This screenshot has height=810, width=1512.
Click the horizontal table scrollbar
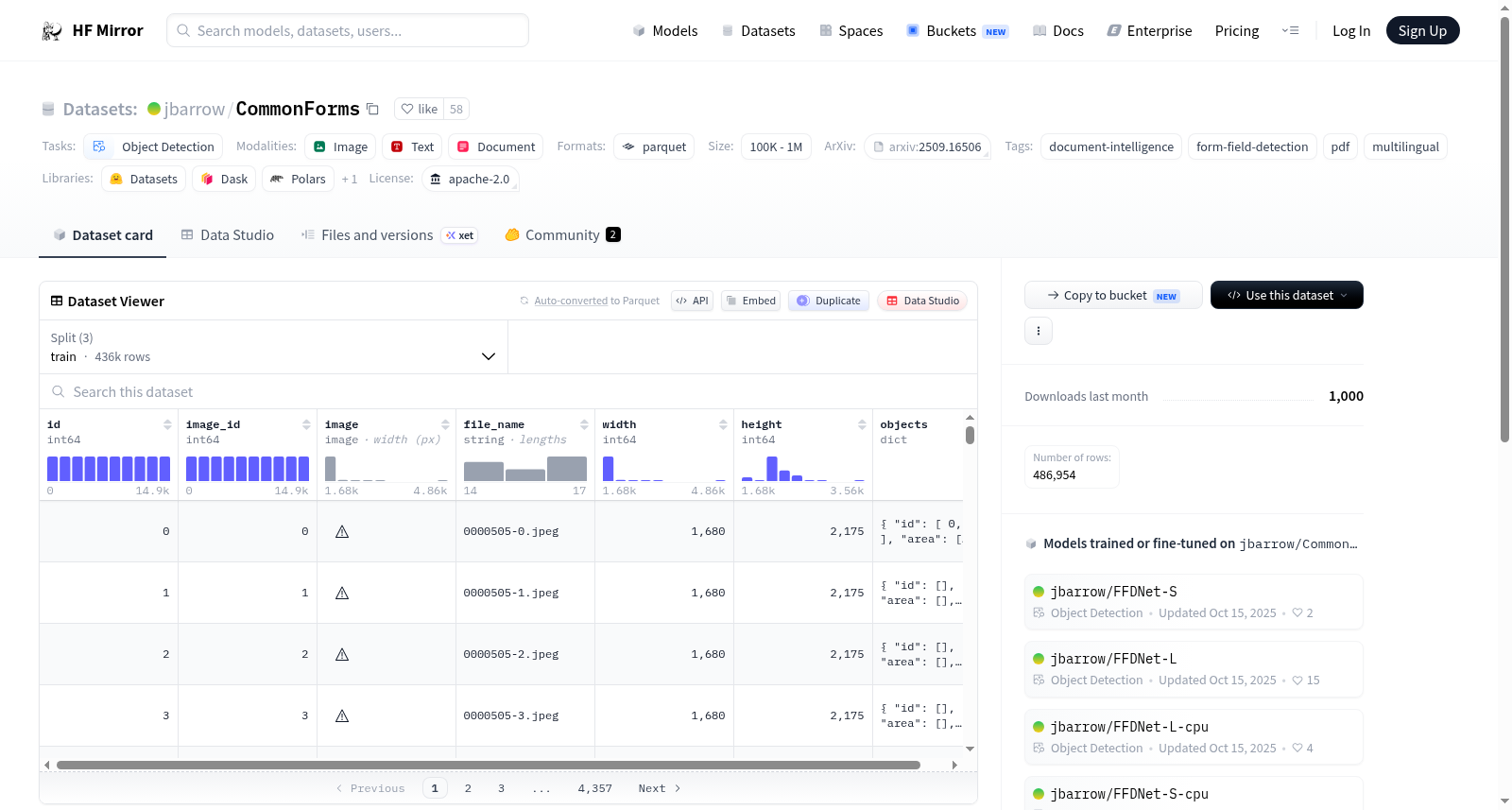489,765
